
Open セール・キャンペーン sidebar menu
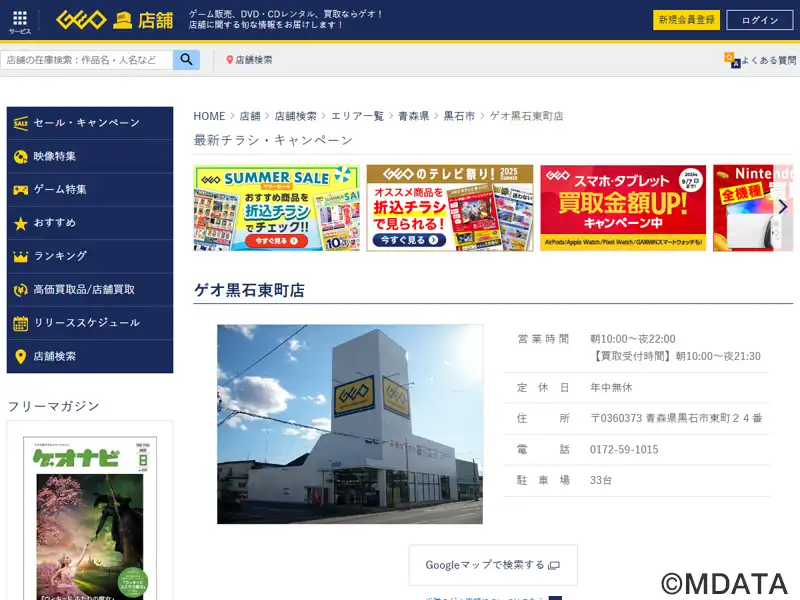90,123
